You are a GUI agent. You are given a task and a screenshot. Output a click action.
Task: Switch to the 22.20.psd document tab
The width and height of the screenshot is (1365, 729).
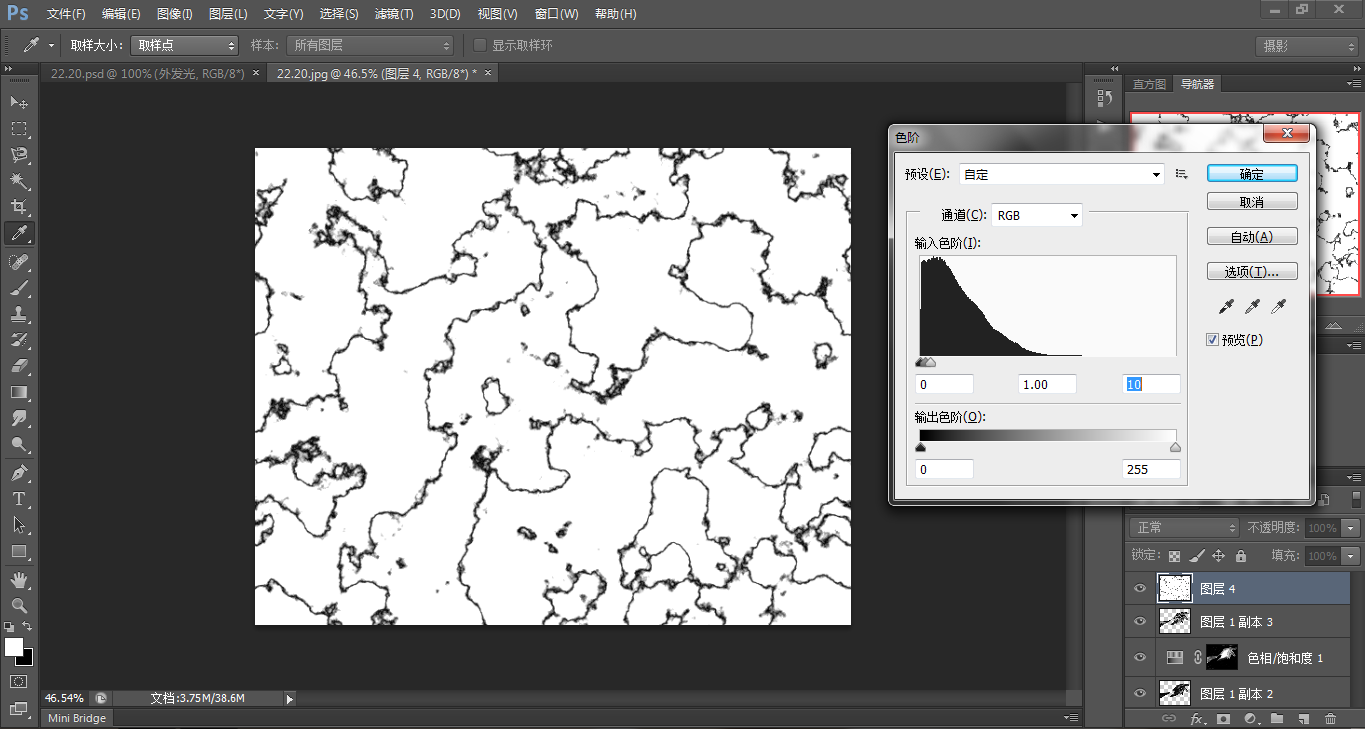148,73
